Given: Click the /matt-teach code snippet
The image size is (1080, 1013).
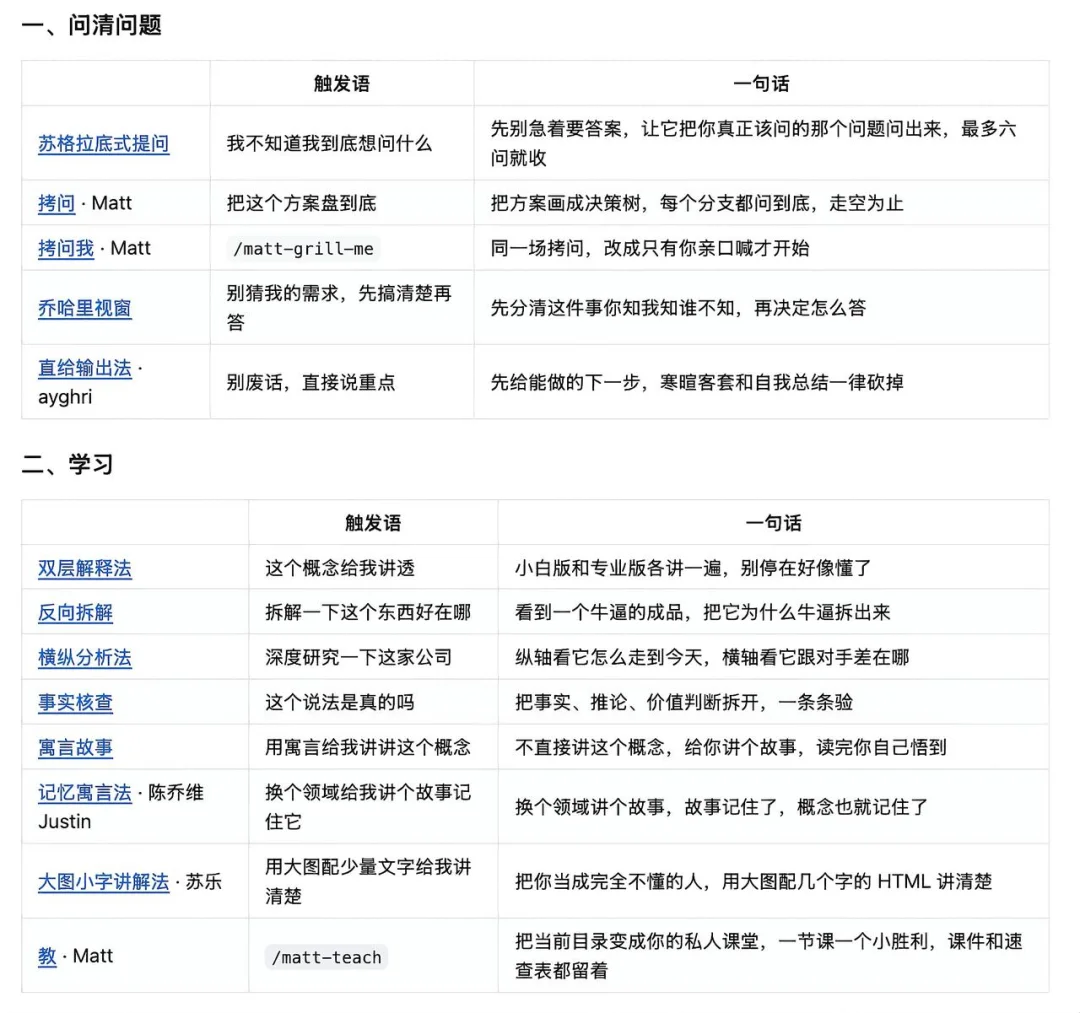Looking at the screenshot, I should 326,957.
